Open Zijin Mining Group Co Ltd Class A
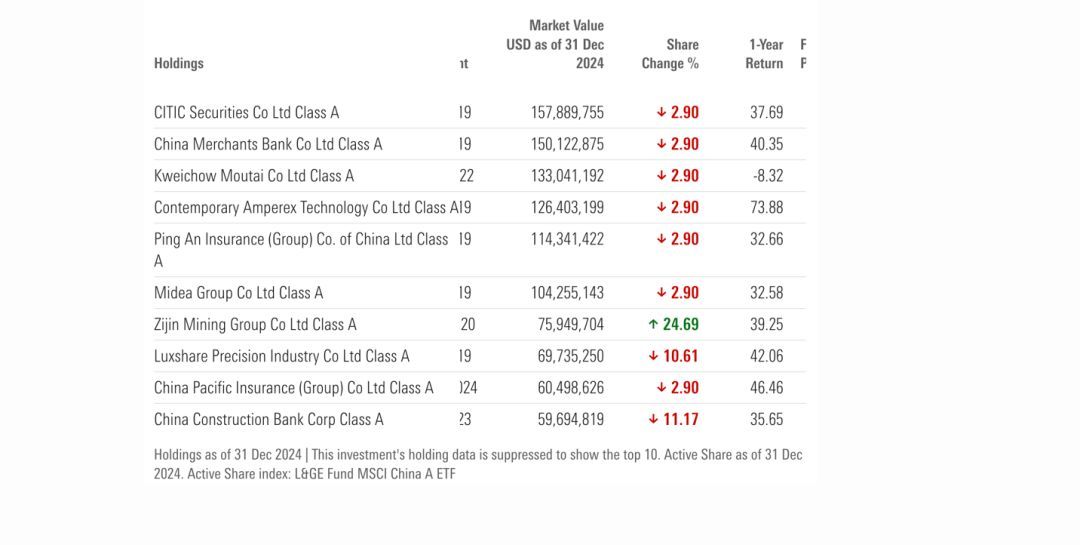The image size is (1080, 545). click(255, 324)
